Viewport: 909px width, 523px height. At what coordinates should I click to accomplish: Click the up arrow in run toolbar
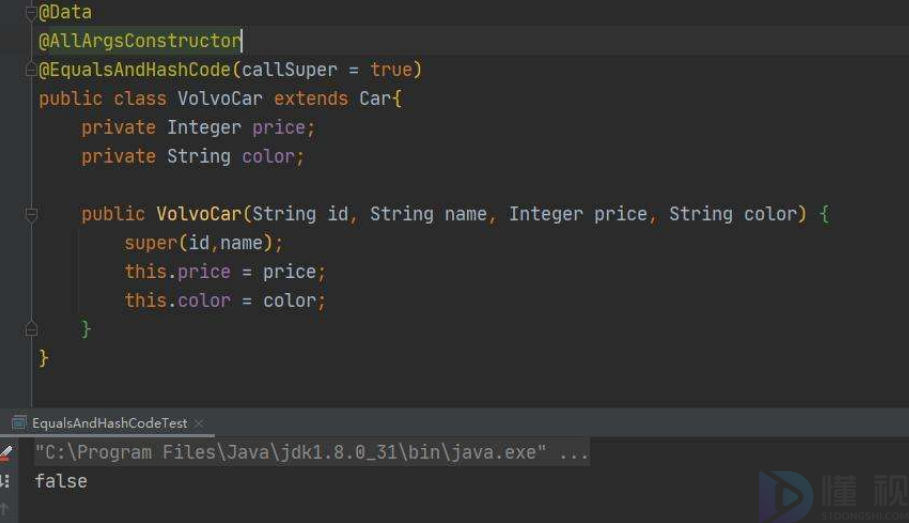(4, 509)
